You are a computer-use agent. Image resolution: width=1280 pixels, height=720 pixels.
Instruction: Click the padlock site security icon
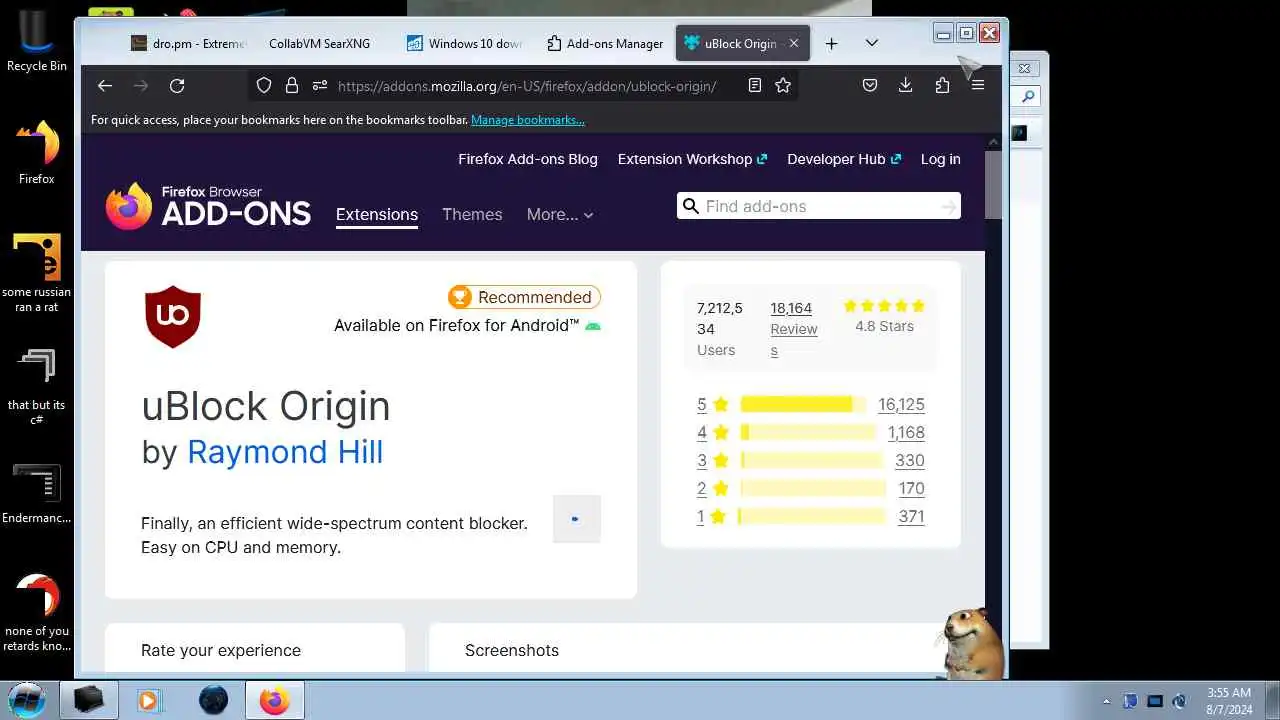[292, 86]
